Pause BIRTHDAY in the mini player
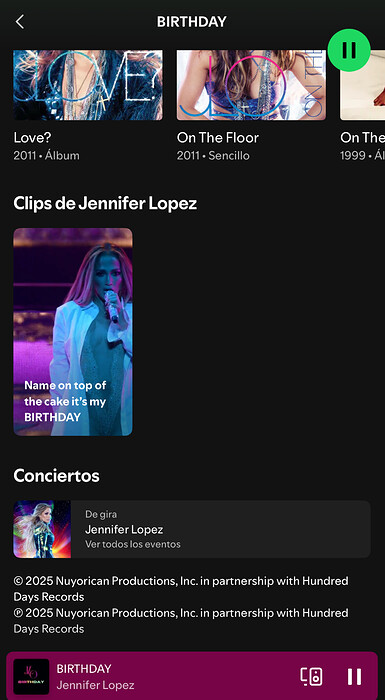 (x=355, y=677)
